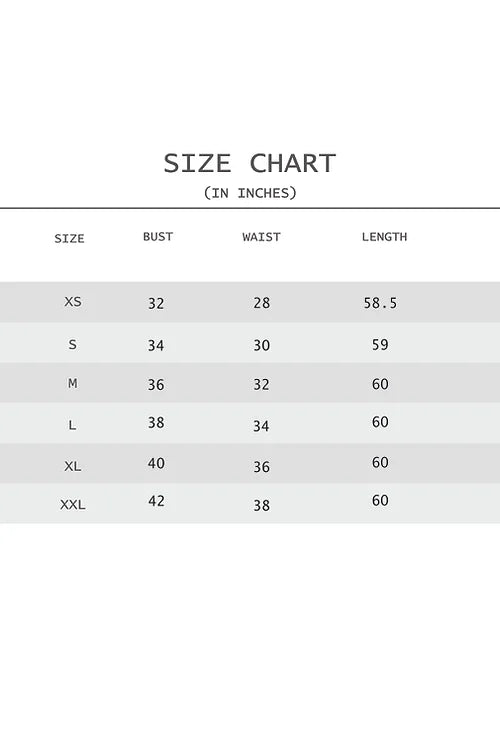500x750 pixels.
Task: Click the XS waist value 28
Action: point(262,303)
